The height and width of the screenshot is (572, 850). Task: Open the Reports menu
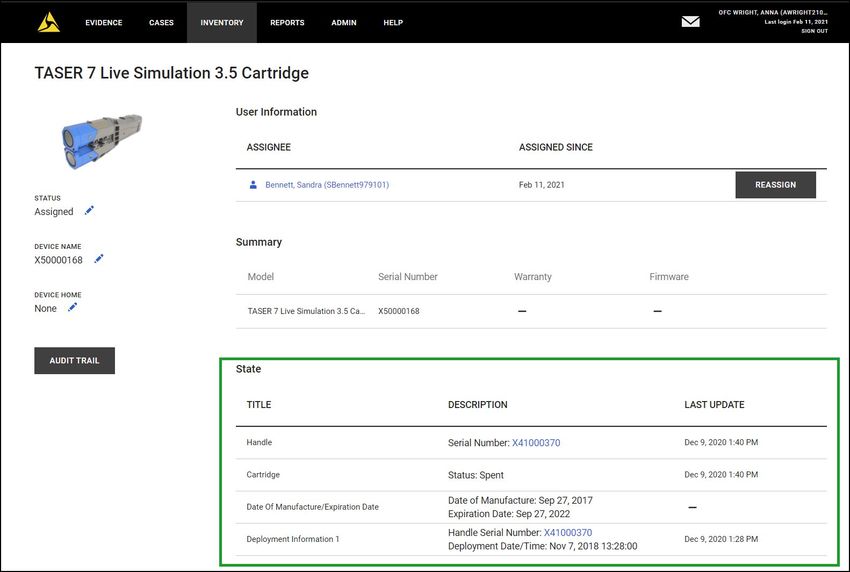(x=287, y=23)
